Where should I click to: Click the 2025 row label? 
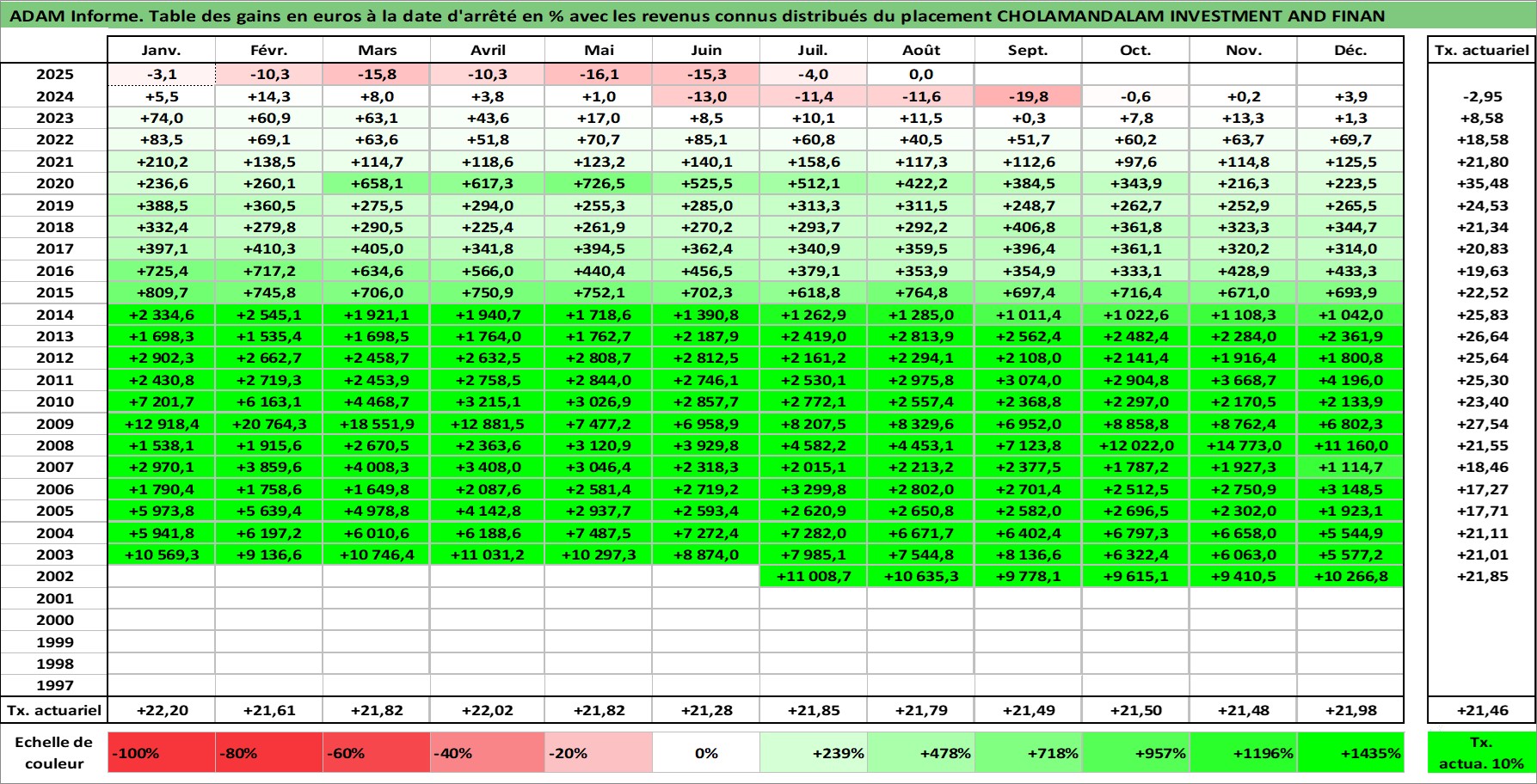[54, 74]
